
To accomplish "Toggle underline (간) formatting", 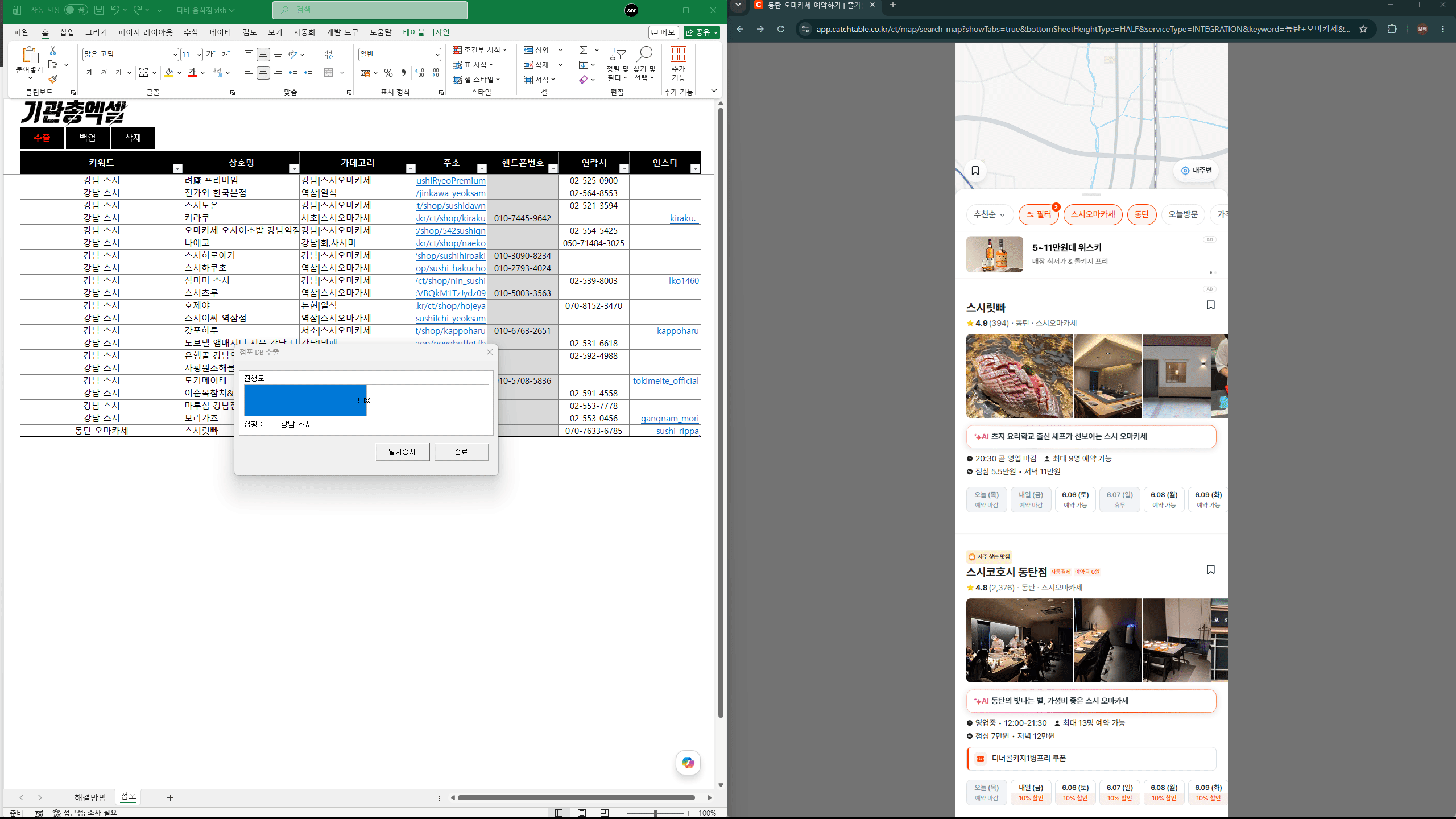I will point(118,72).
